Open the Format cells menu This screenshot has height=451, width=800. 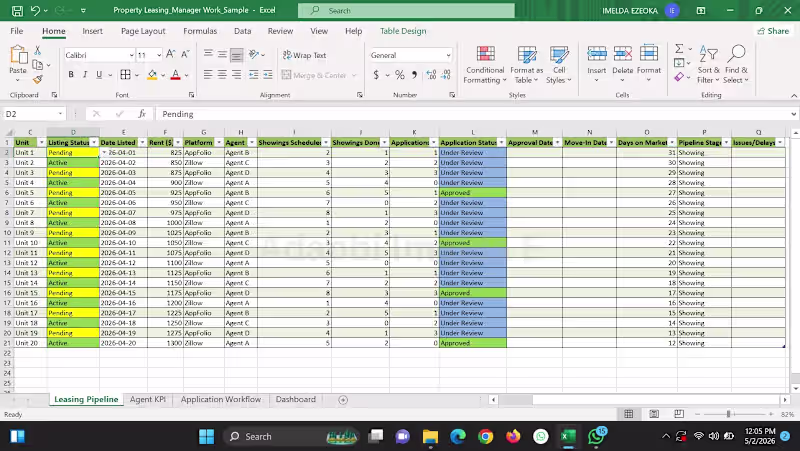click(x=649, y=64)
